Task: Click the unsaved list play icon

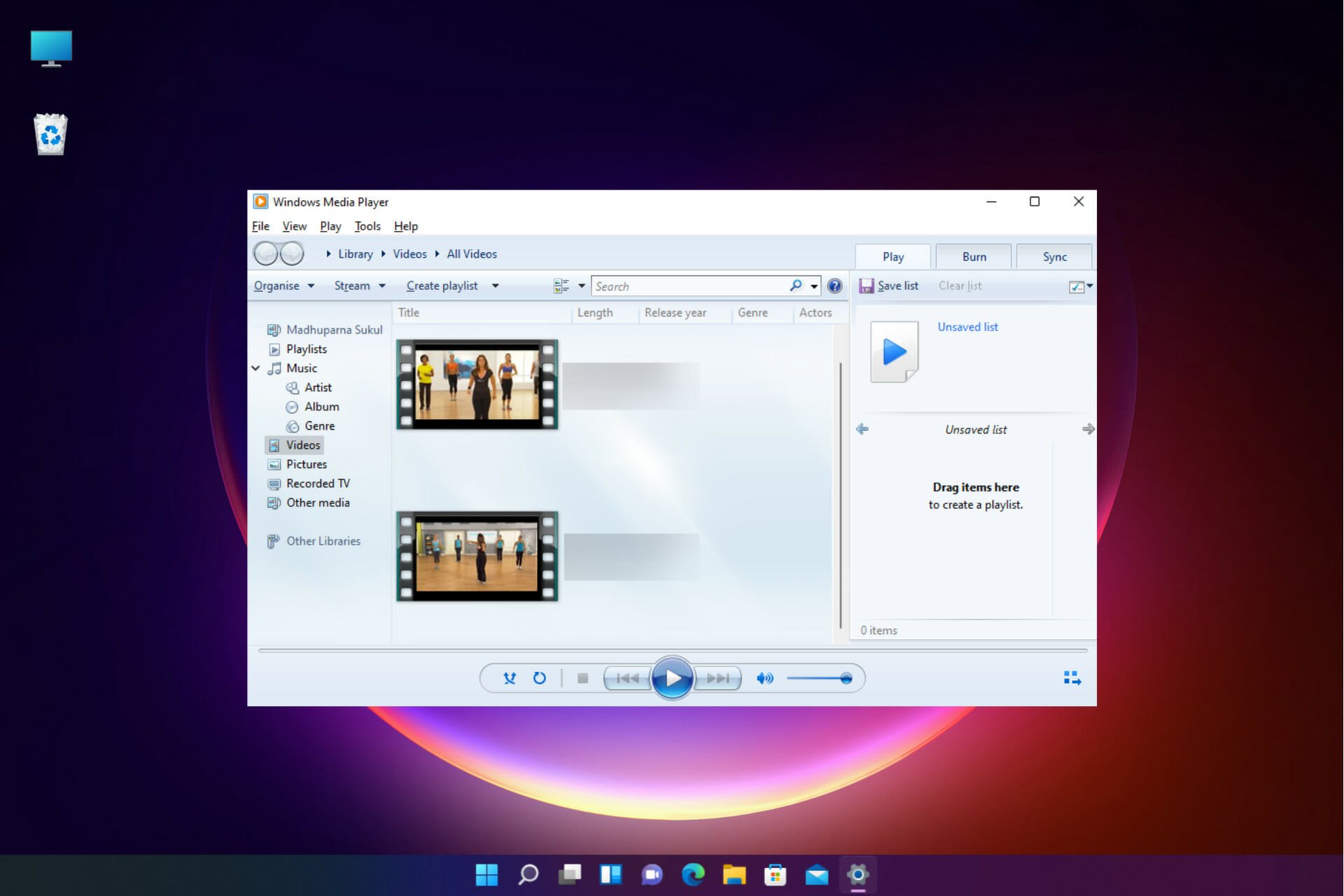Action: pyautogui.click(x=894, y=351)
